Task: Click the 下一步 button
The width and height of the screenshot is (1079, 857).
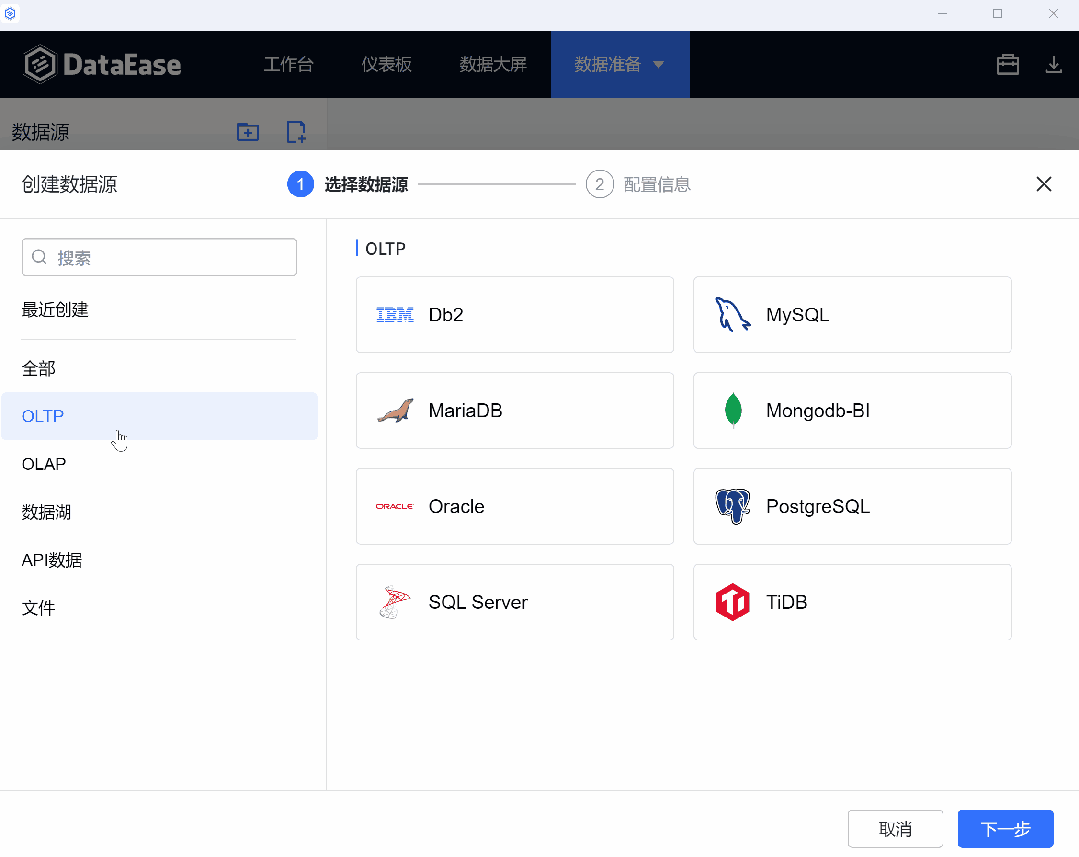Action: point(1005,828)
